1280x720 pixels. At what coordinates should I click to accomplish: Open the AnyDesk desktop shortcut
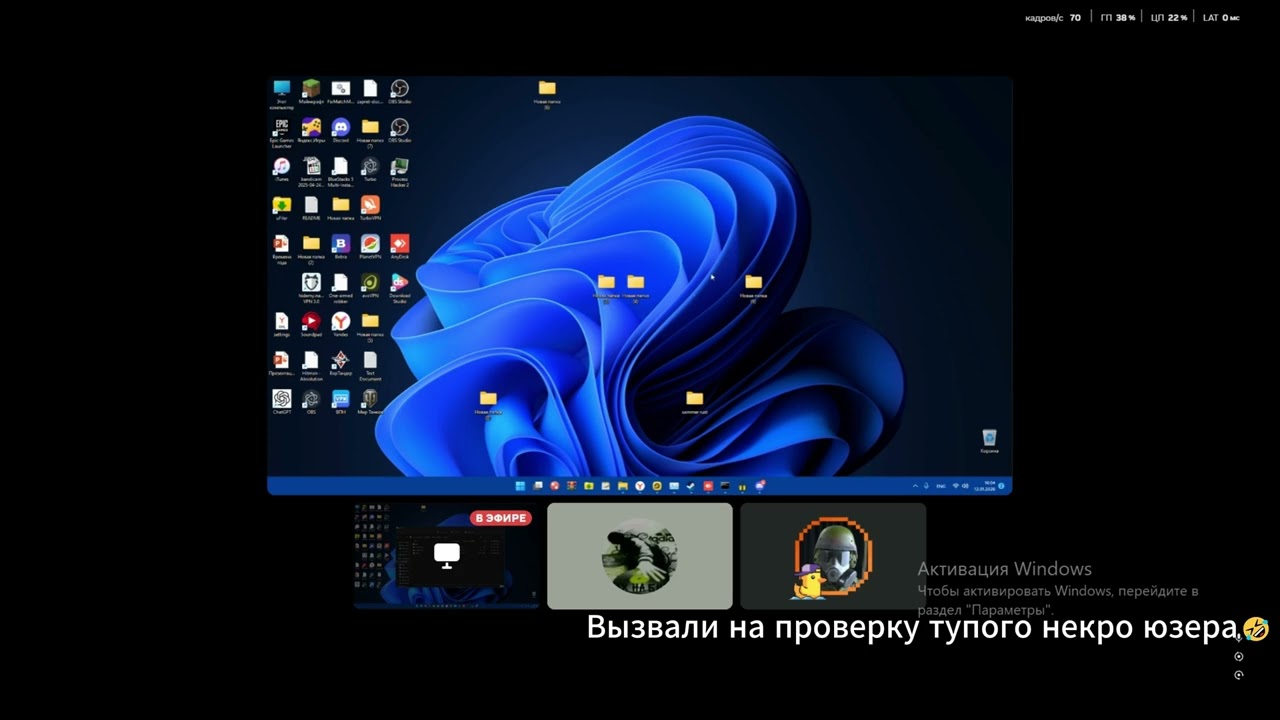399,247
